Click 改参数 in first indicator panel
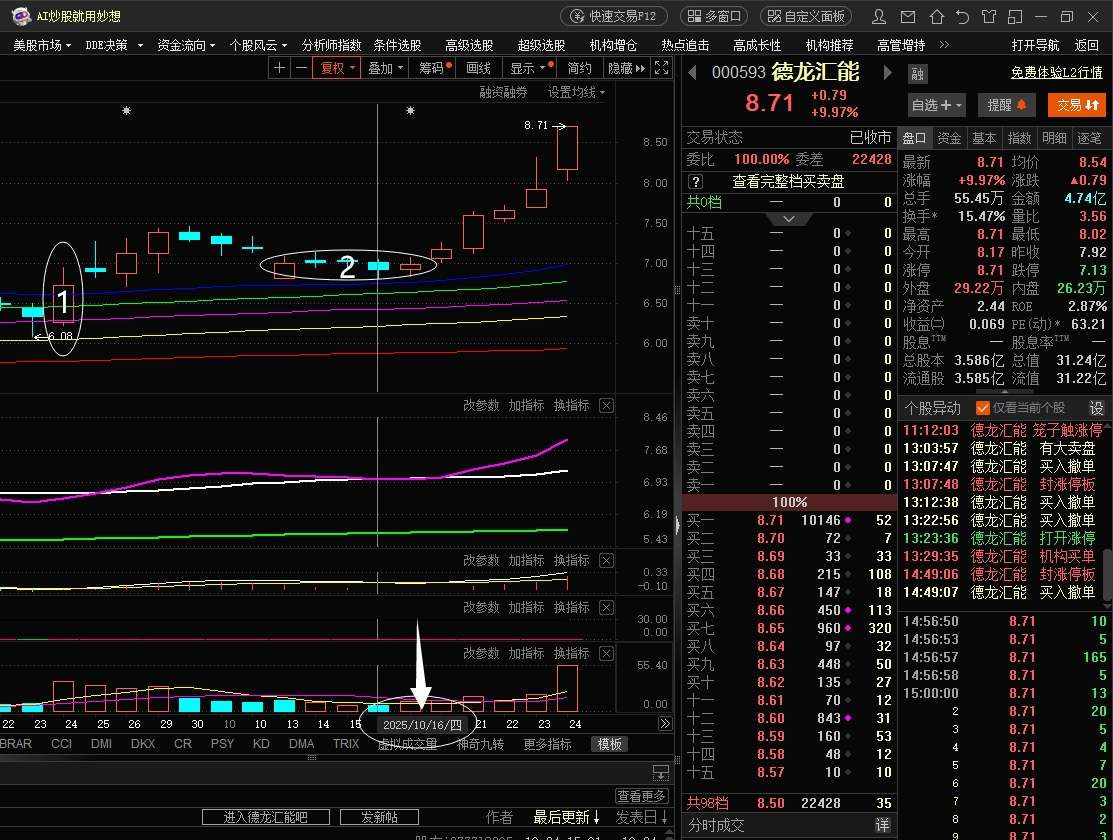The width and height of the screenshot is (1113, 840). click(x=481, y=405)
